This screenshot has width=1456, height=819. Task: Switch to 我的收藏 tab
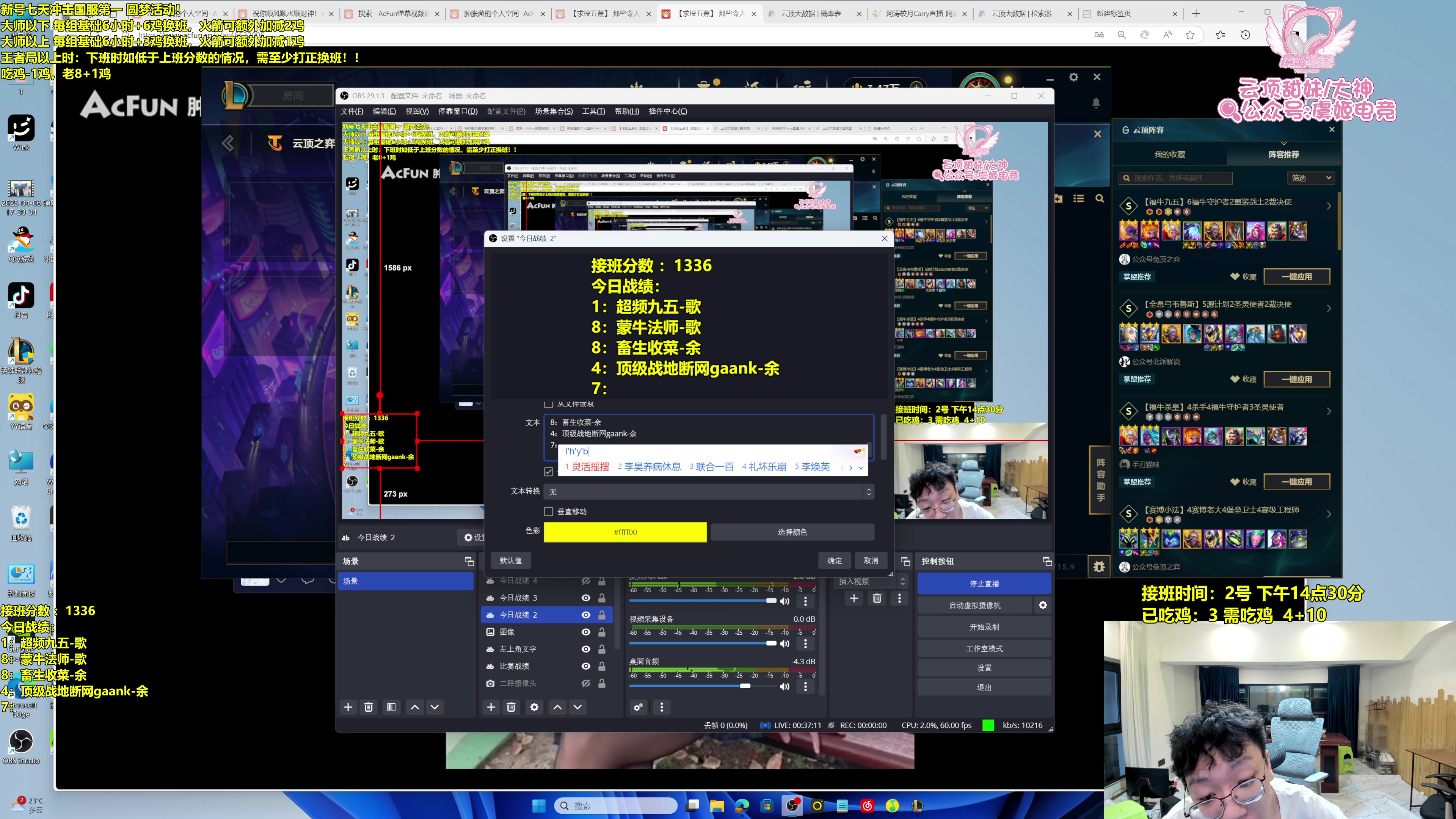(x=1169, y=154)
